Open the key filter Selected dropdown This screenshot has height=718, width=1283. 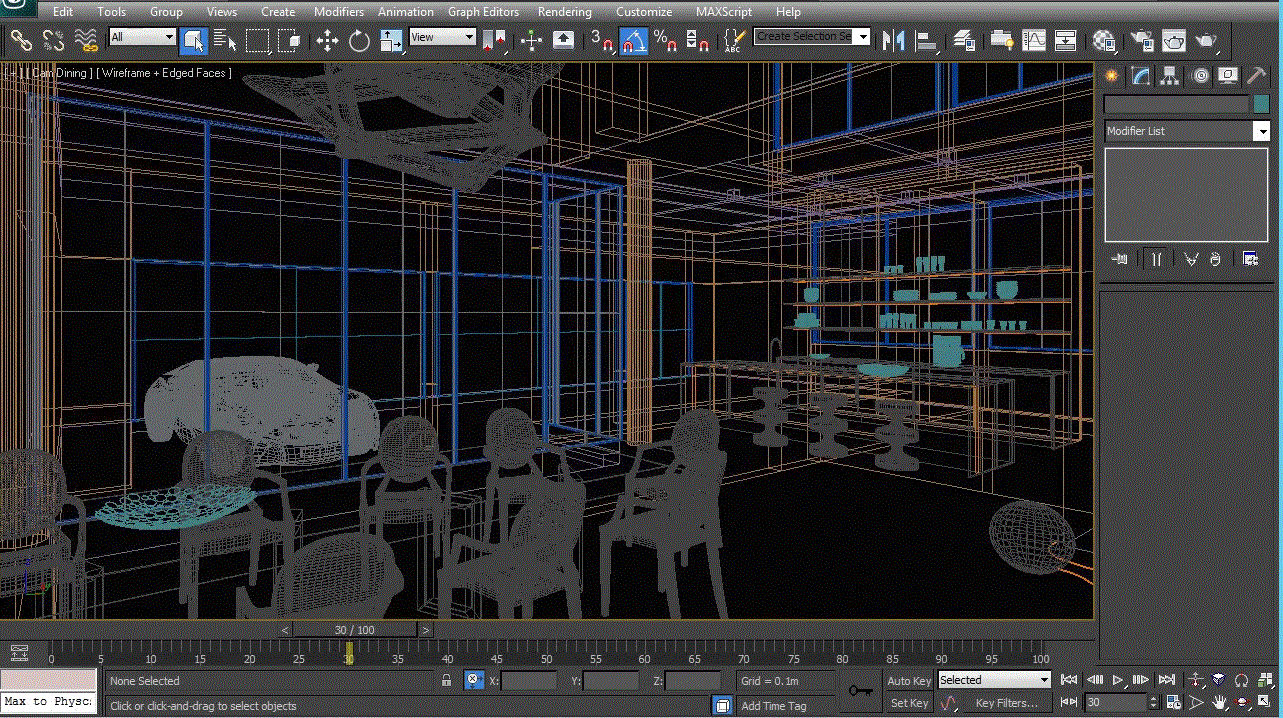[994, 680]
